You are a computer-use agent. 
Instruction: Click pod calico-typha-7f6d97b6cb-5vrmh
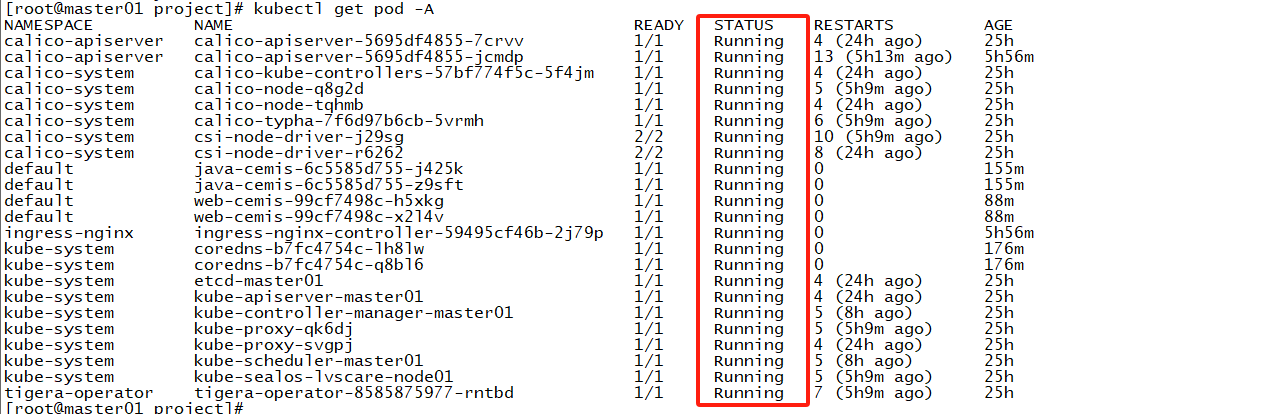(x=339, y=121)
